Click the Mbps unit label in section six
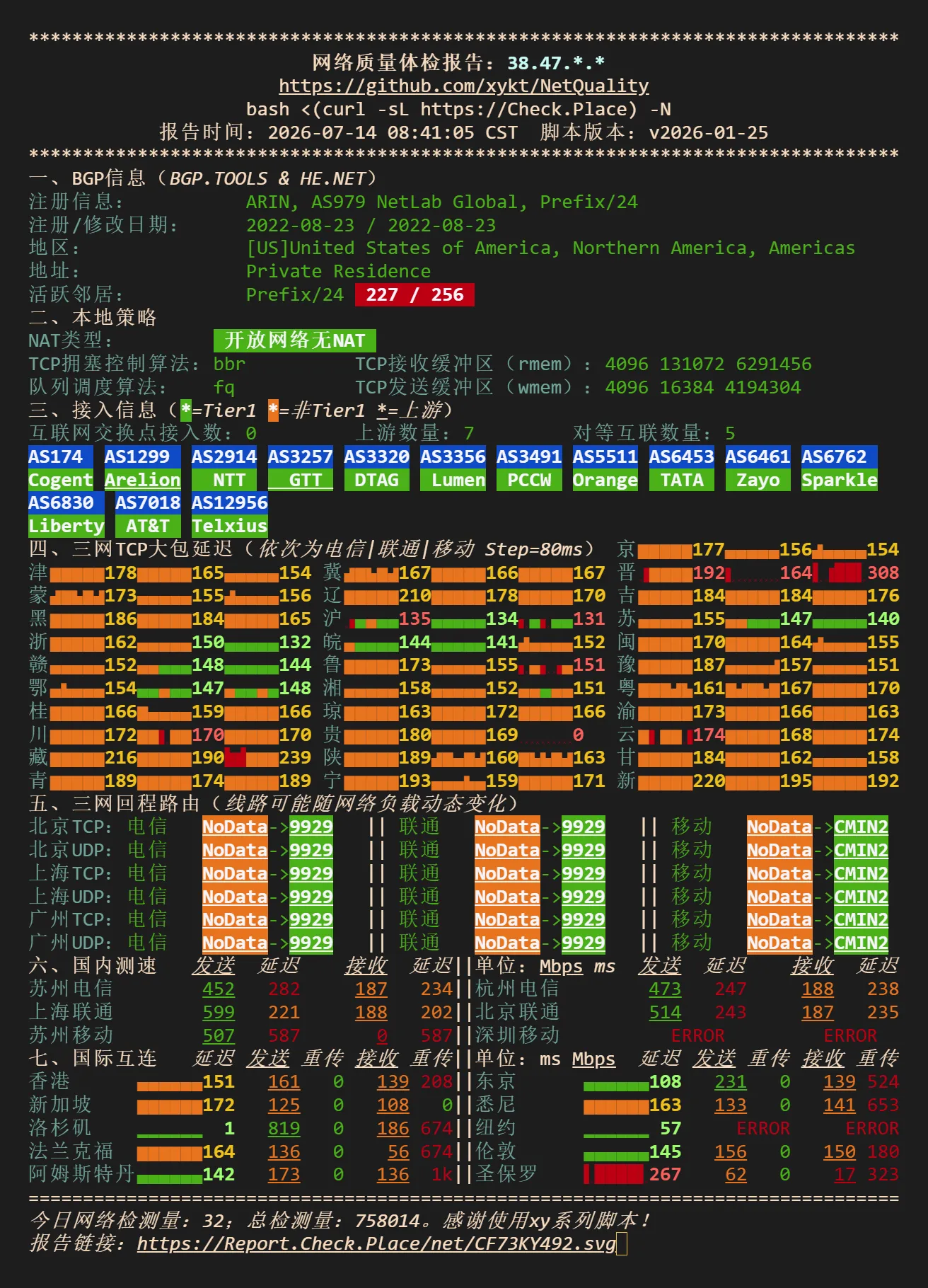 (x=562, y=966)
